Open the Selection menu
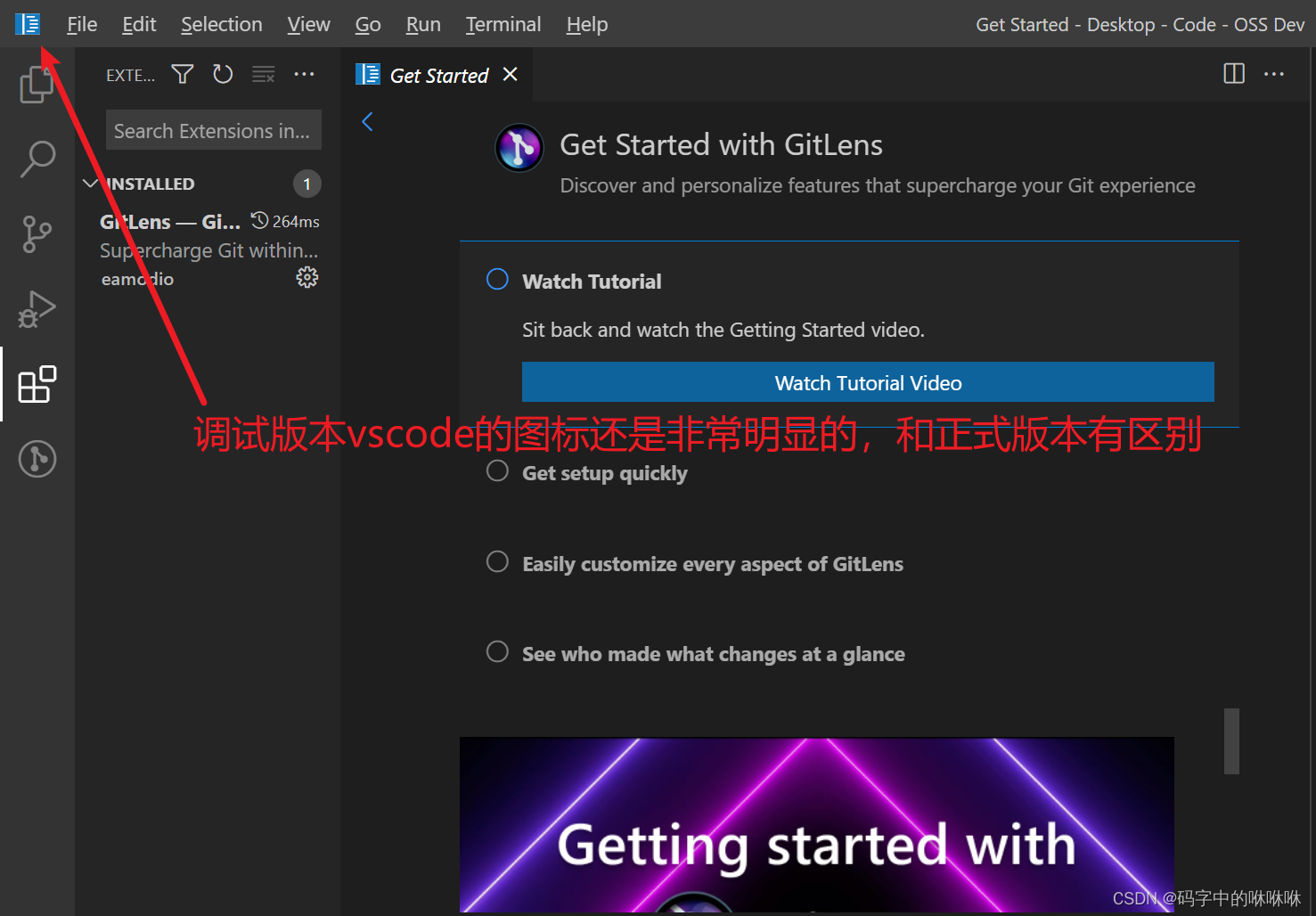Viewport: 1316px width, 916px height. (x=222, y=24)
